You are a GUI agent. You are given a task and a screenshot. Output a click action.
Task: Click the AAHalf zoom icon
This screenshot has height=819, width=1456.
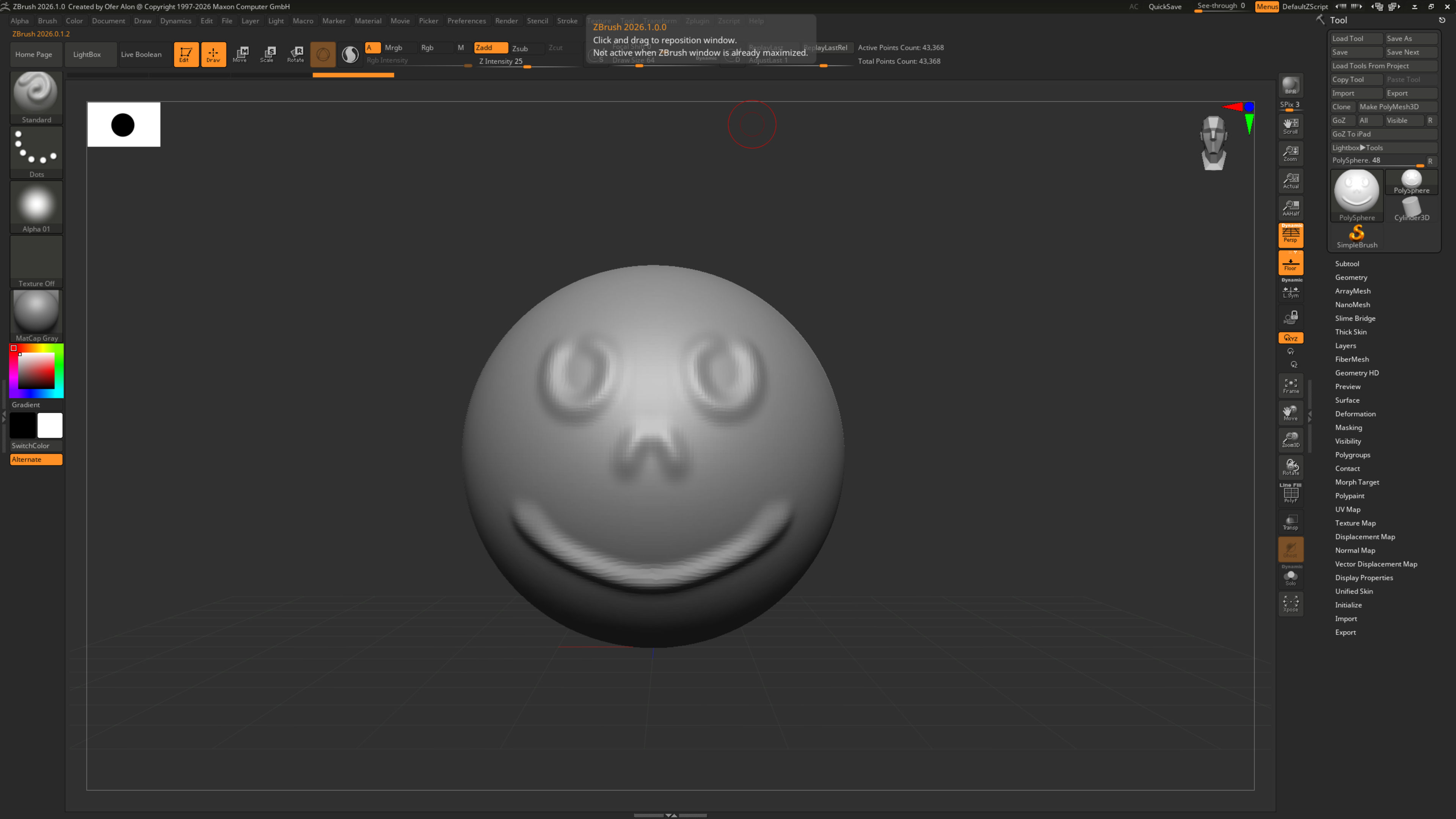[x=1290, y=208]
